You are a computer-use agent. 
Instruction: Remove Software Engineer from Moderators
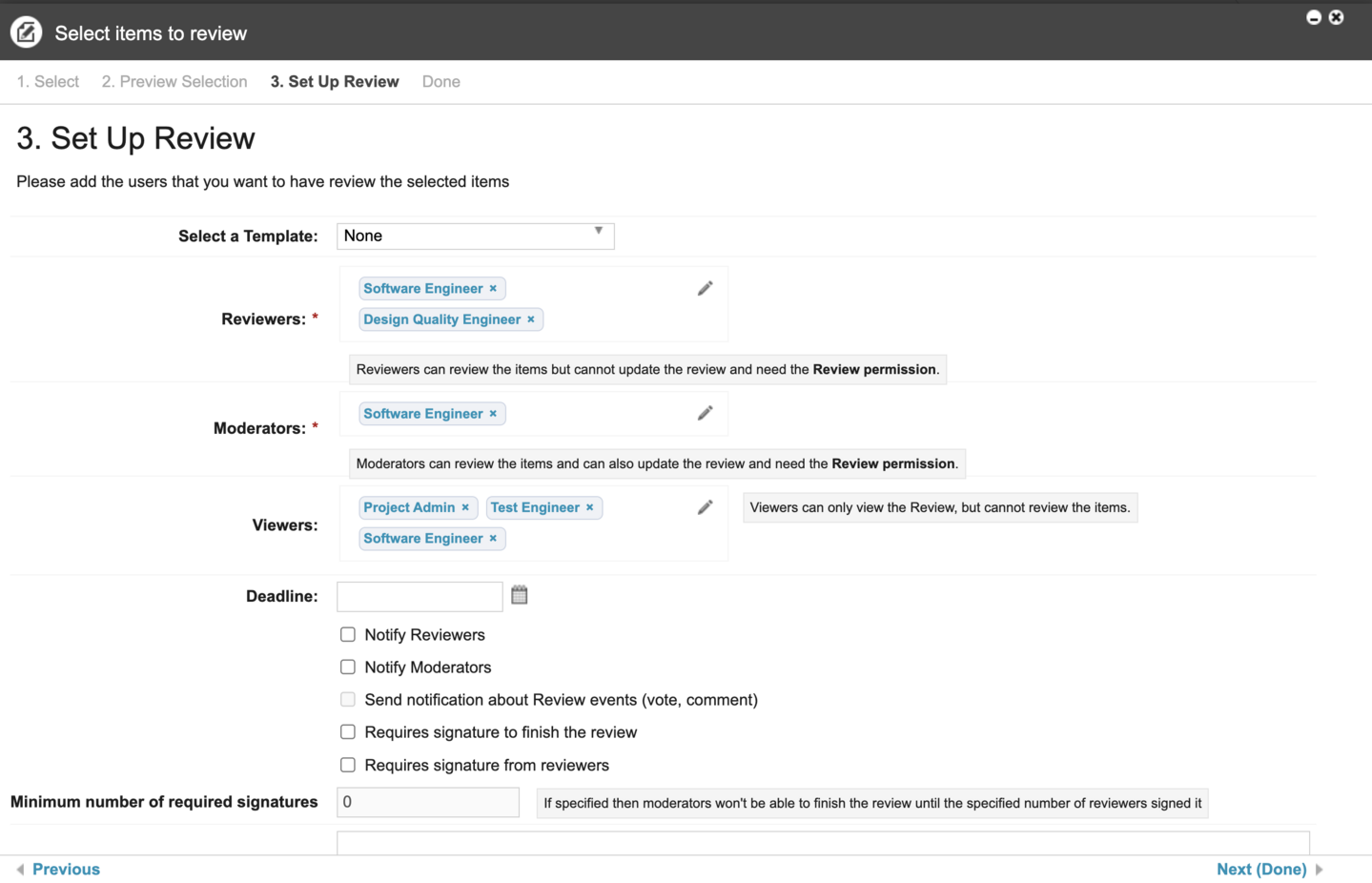[x=493, y=414]
